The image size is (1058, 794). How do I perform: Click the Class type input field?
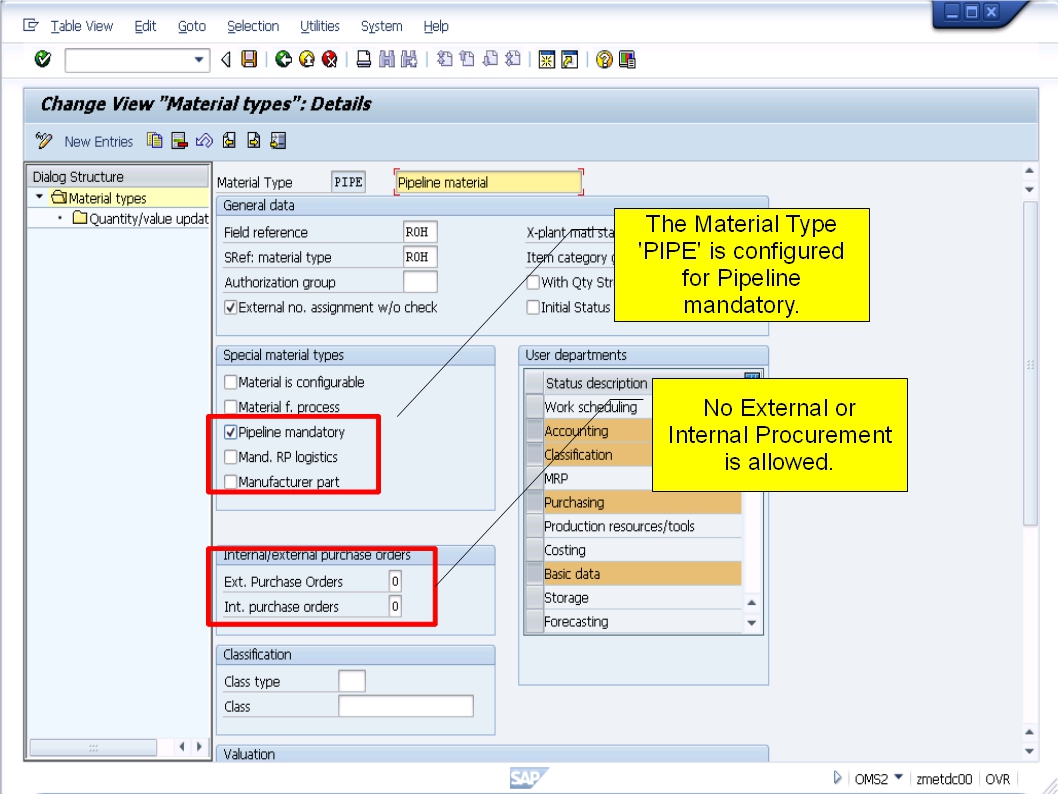click(x=350, y=679)
